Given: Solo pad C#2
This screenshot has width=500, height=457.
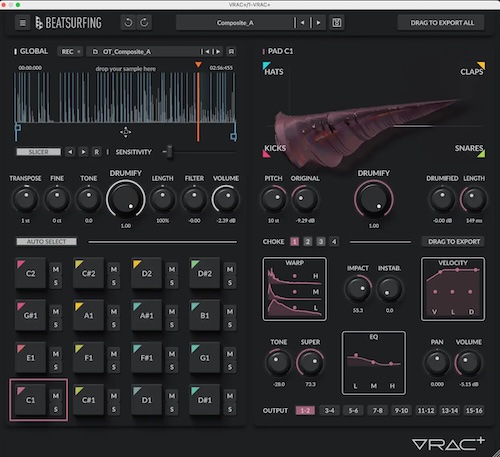Looking at the screenshot, I should pyautogui.click(x=114, y=283).
